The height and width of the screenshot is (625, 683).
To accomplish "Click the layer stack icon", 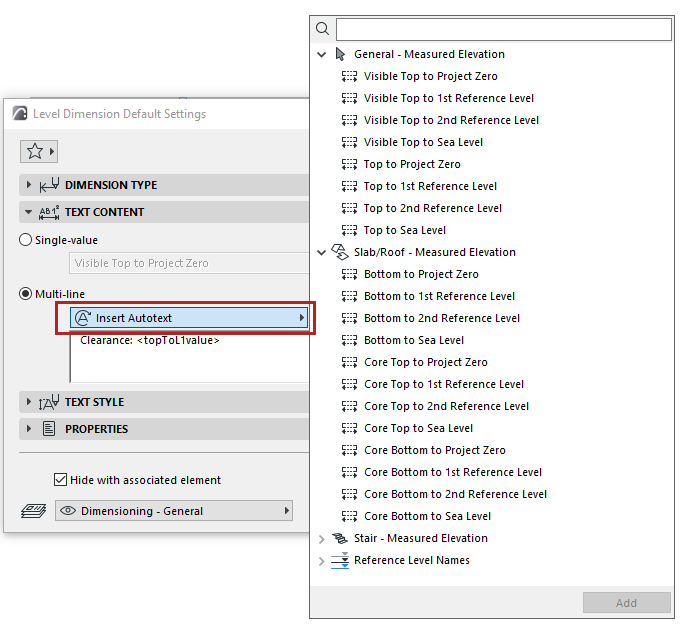I will click(x=34, y=510).
